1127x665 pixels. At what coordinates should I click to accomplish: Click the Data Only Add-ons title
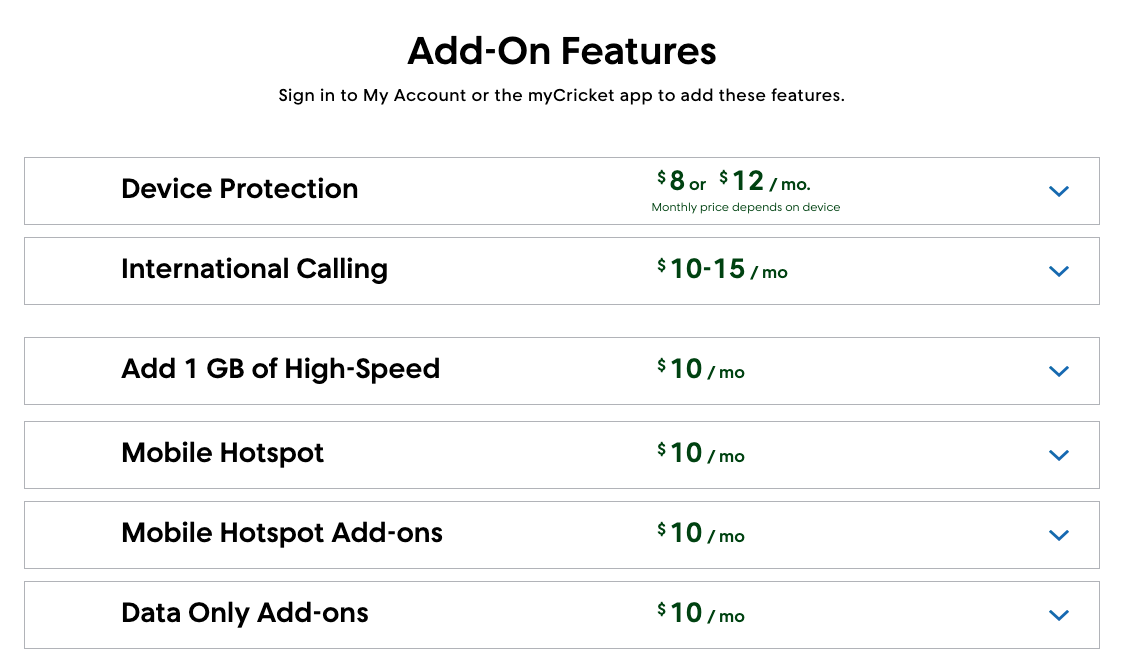[x=244, y=613]
